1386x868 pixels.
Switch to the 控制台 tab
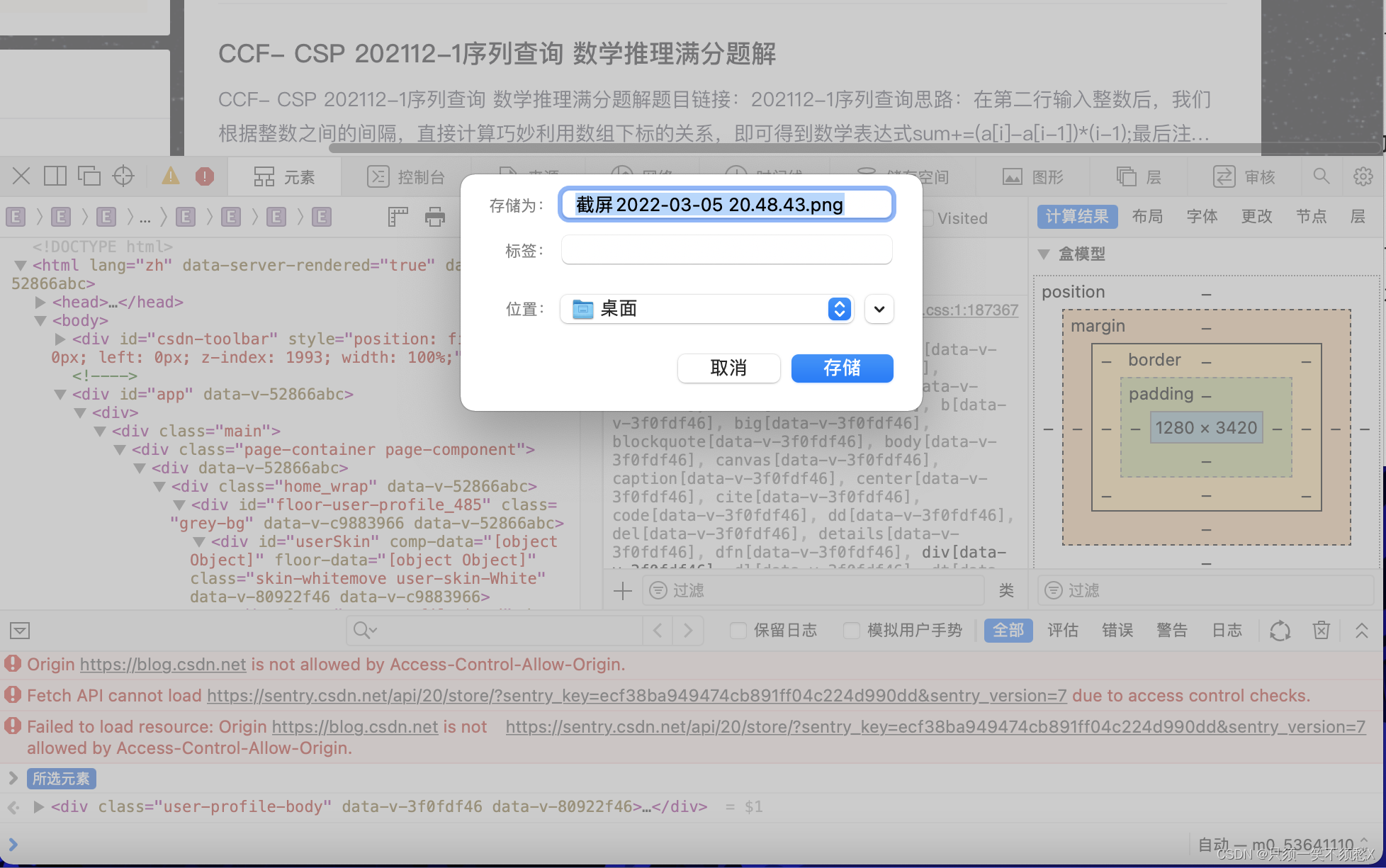407,176
